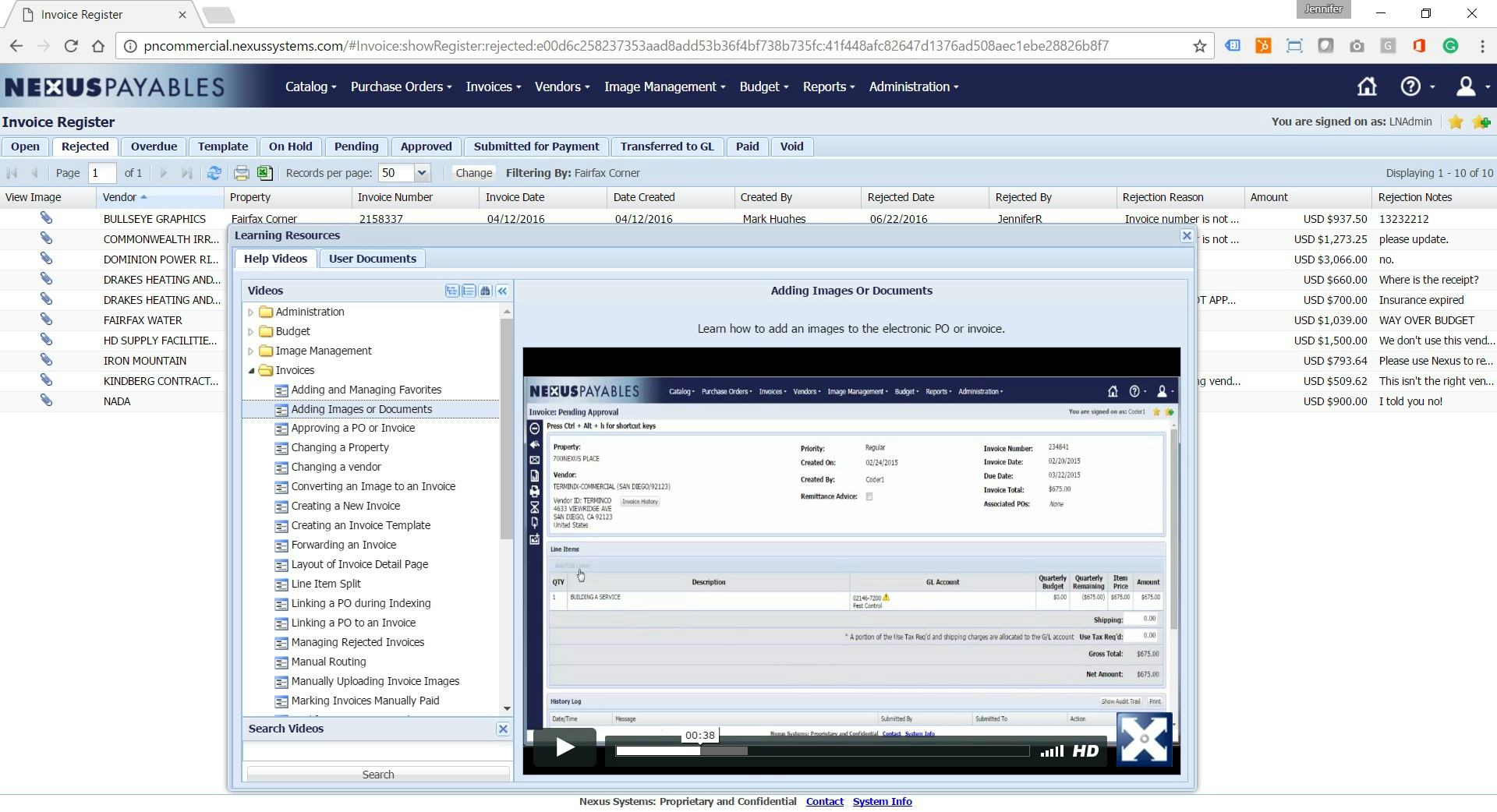Bookmark this page with the browser star
This screenshot has height=812, width=1497.
[x=1199, y=46]
